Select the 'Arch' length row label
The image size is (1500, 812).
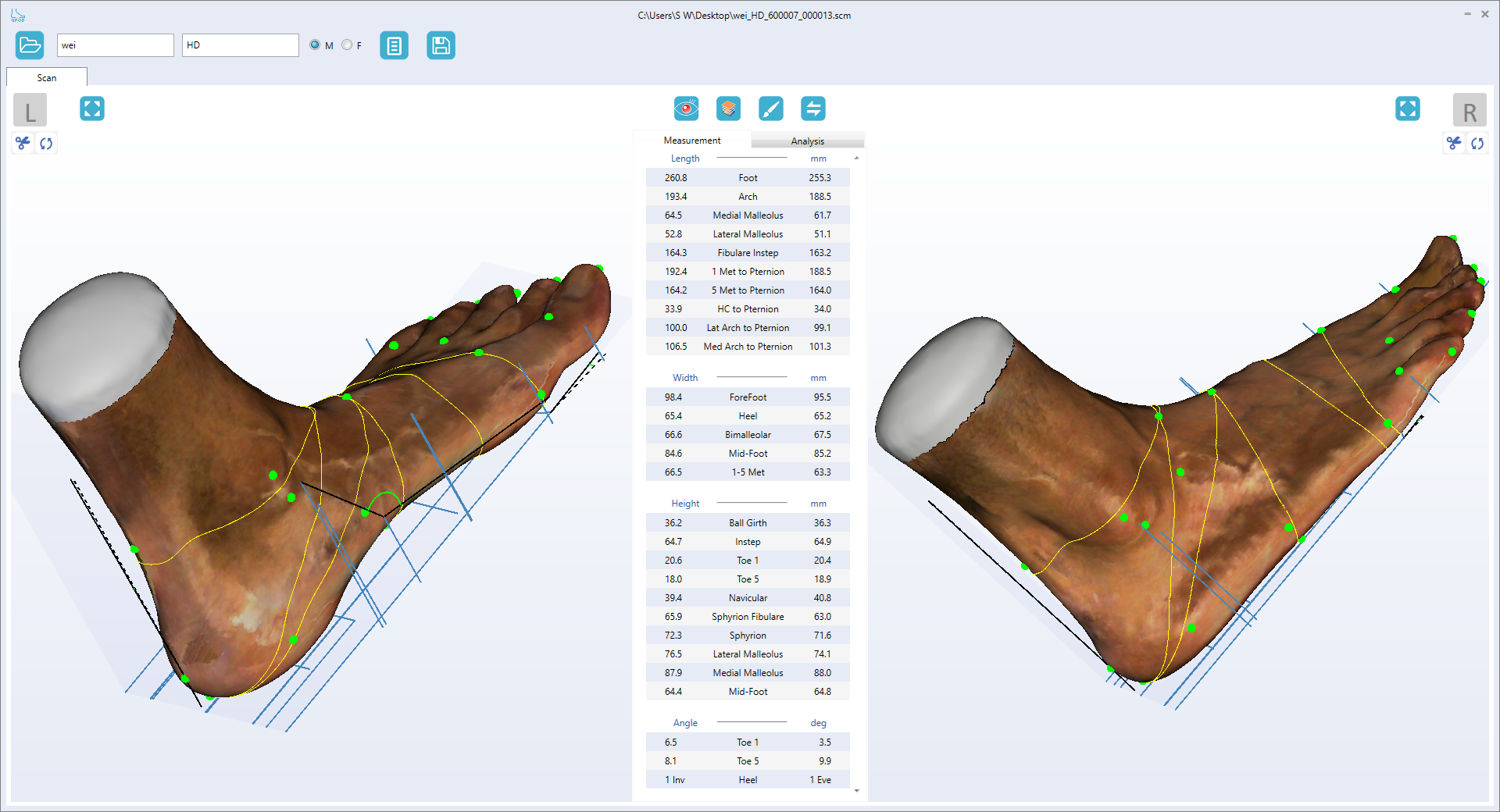[748, 197]
